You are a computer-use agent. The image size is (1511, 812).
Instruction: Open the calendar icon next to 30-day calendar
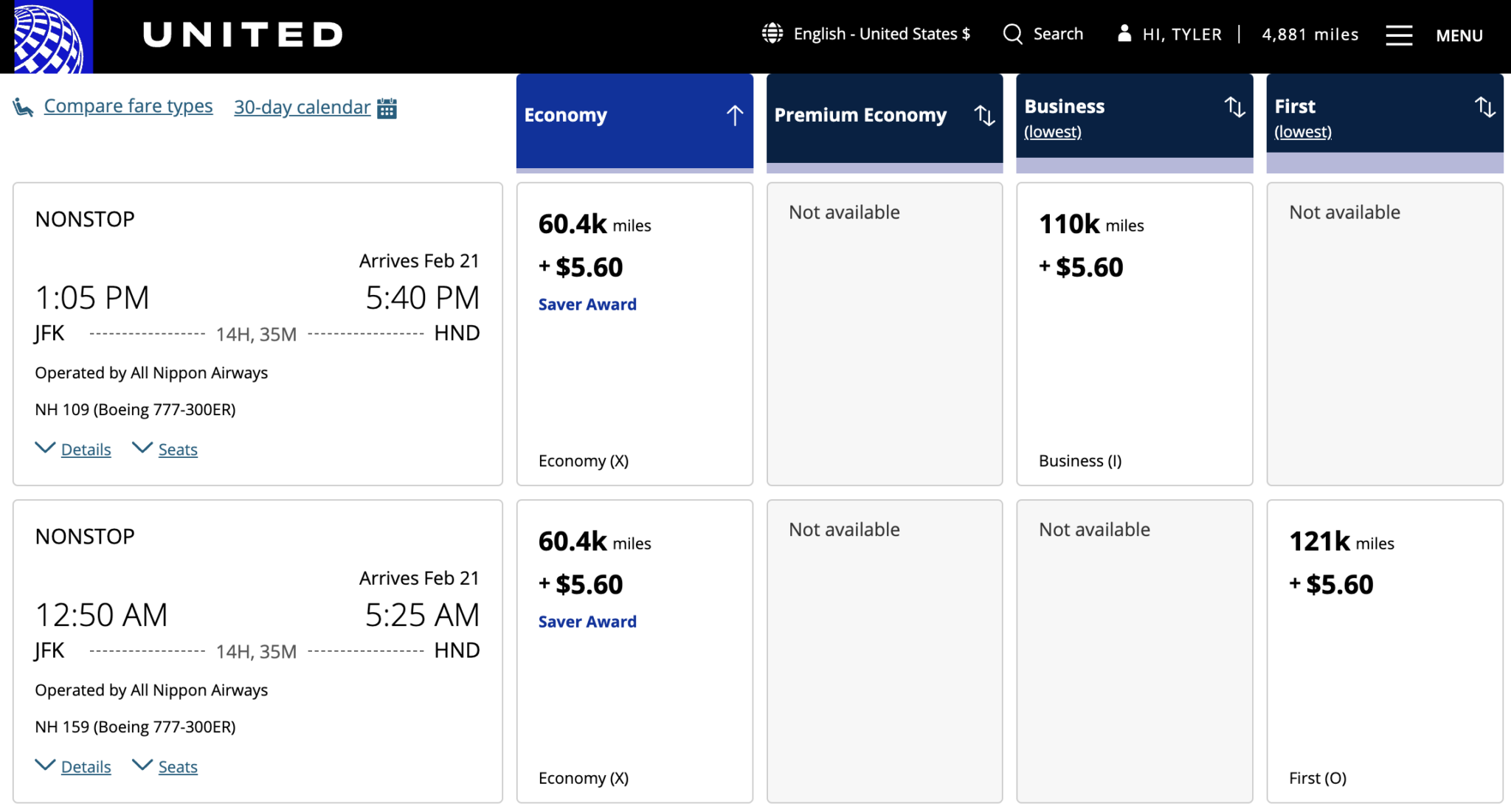click(x=387, y=108)
